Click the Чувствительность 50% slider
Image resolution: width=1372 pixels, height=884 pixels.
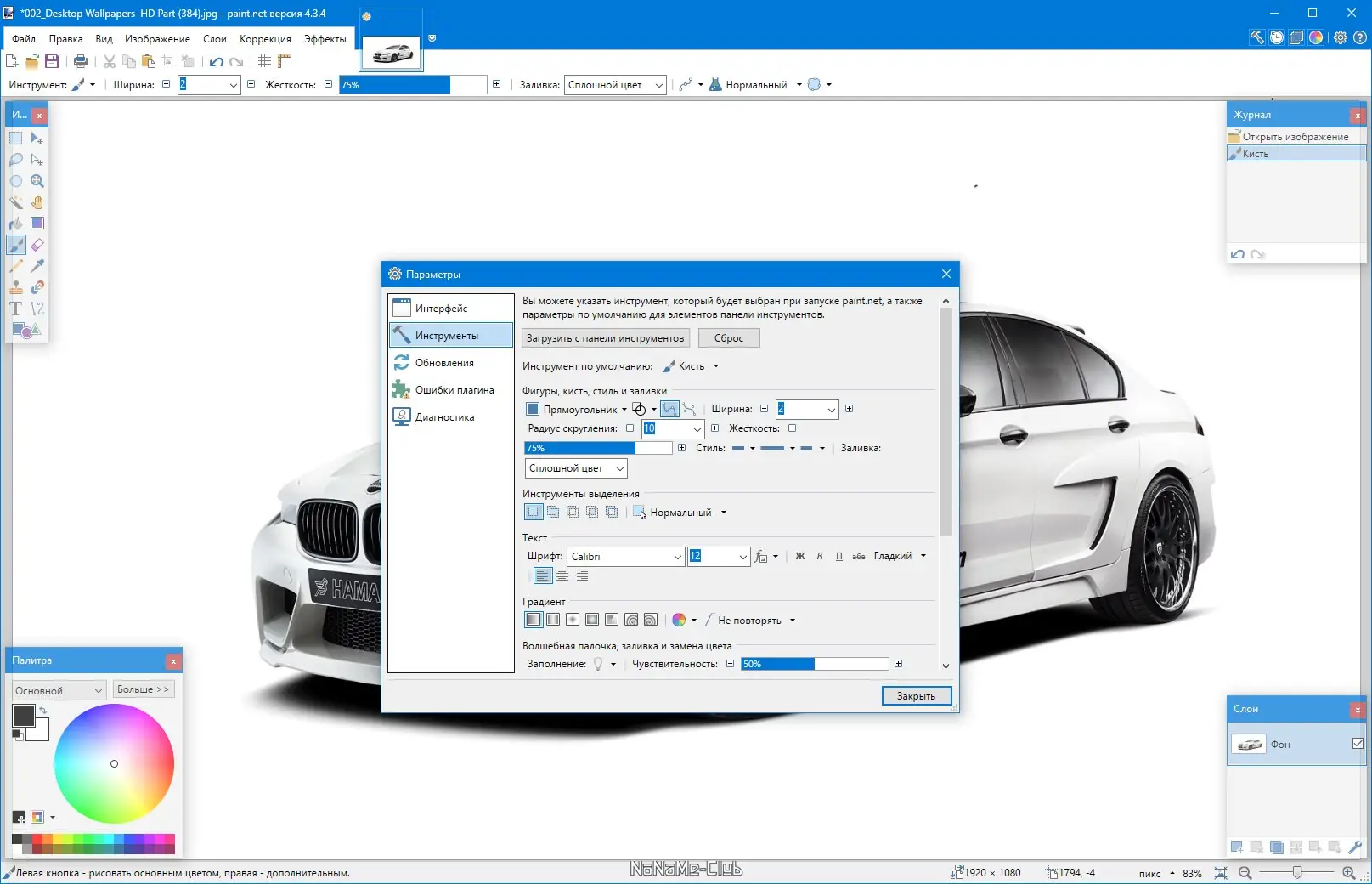[815, 664]
